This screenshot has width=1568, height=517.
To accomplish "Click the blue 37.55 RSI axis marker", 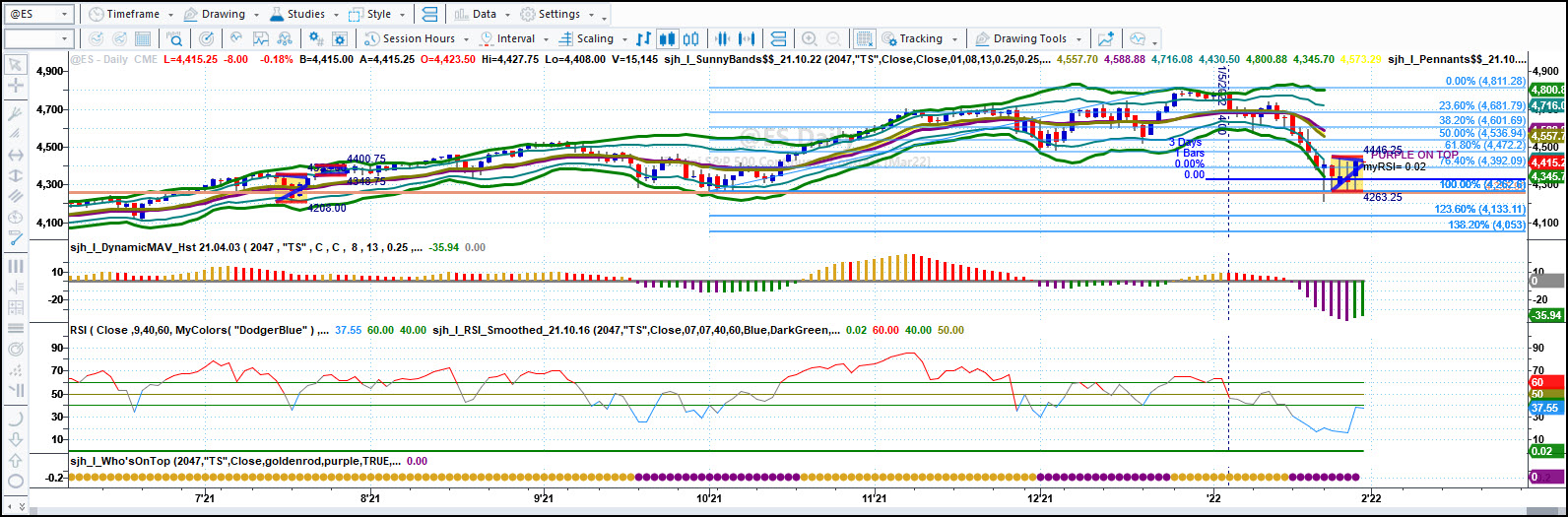I will [1547, 407].
